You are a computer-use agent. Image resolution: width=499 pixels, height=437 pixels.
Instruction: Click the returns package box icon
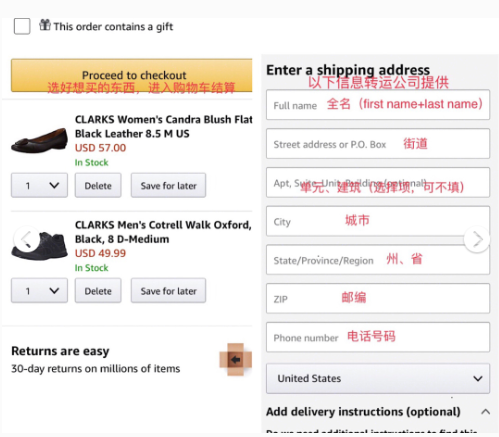(236, 360)
